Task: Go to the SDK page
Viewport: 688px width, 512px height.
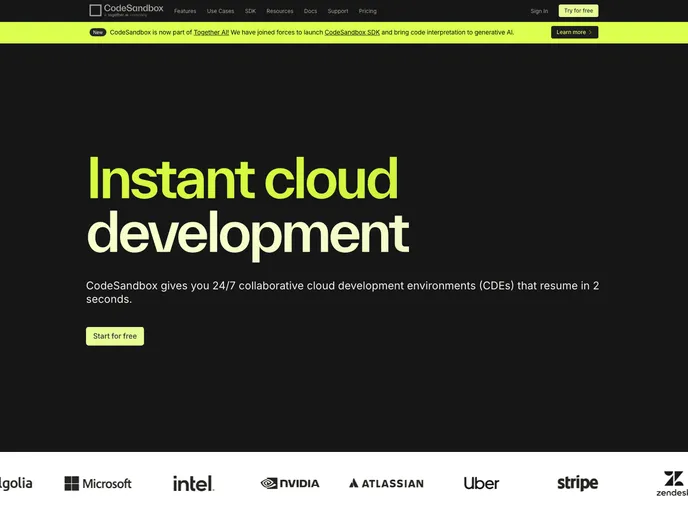Action: (251, 11)
